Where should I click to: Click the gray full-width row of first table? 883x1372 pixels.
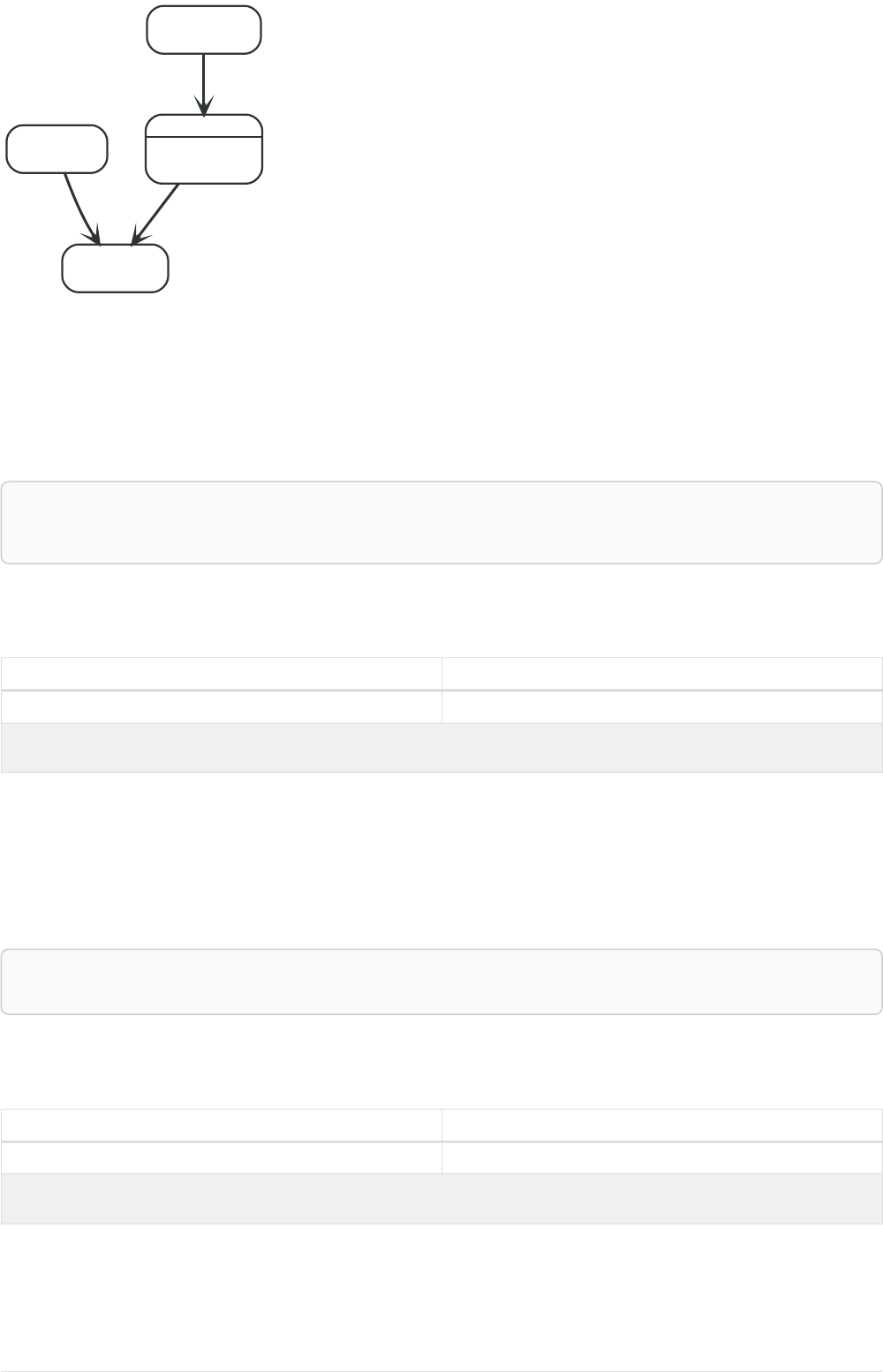point(441,747)
